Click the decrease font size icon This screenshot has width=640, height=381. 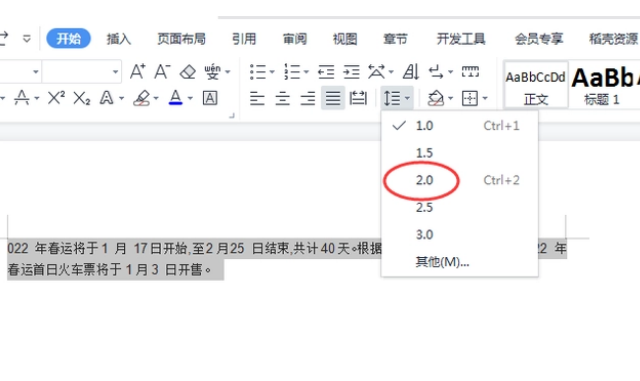(x=162, y=72)
